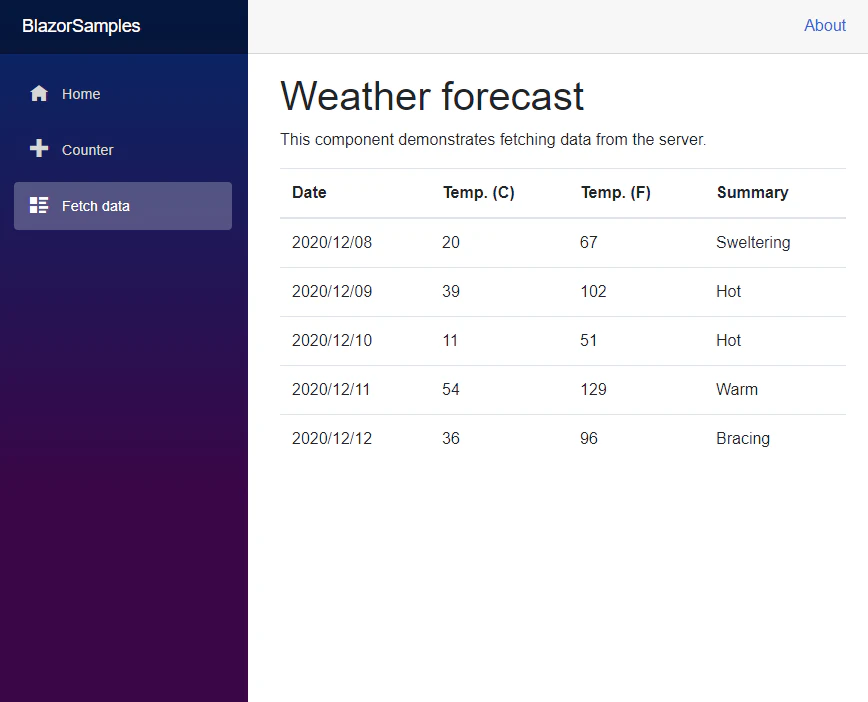
Task: Select the date 2020/12/12 cell
Action: (x=332, y=438)
